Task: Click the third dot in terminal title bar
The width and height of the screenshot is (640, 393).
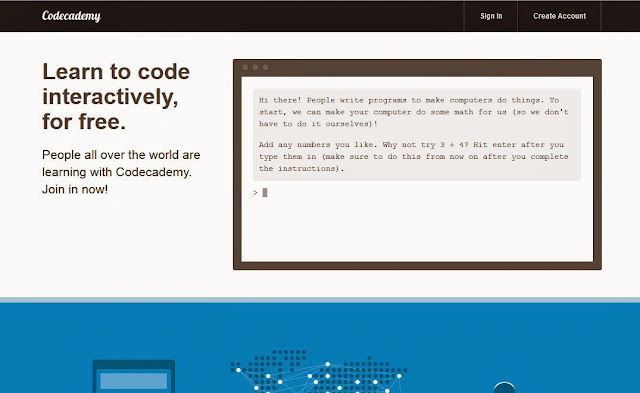Action: [x=266, y=67]
